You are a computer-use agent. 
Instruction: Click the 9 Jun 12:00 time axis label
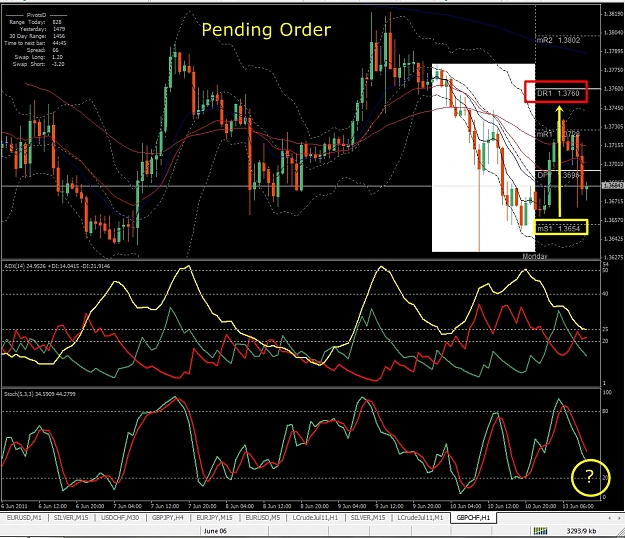click(x=390, y=506)
